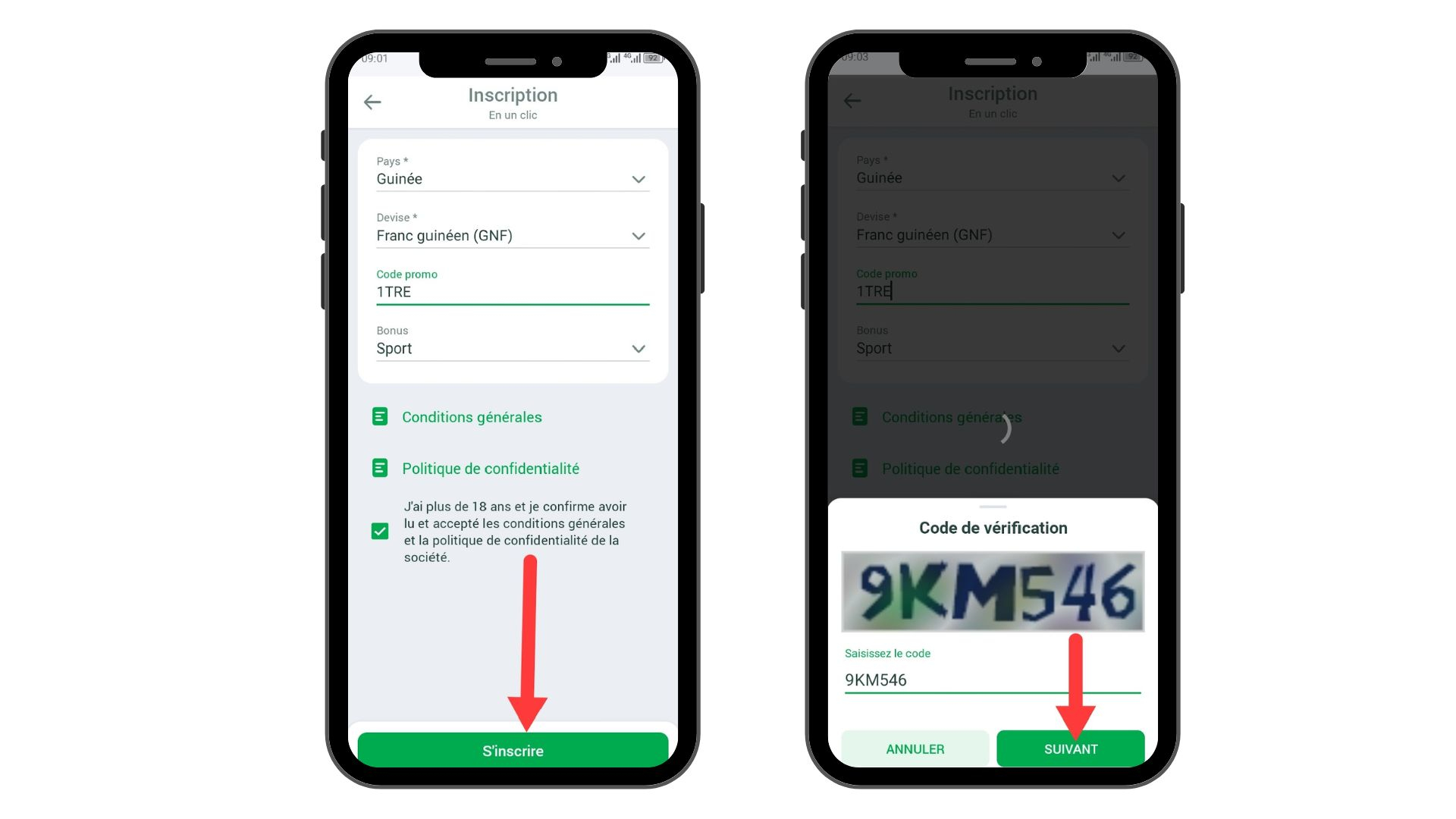Click the S'inscrire registration button
1456x819 pixels.
click(x=514, y=751)
